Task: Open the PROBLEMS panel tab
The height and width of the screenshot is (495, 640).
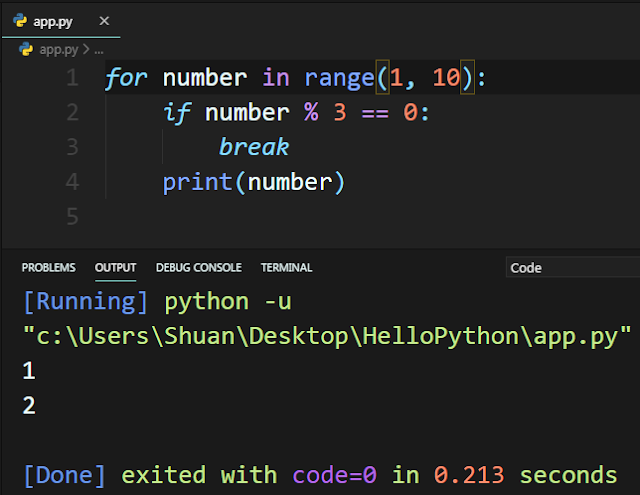Action: coord(49,268)
